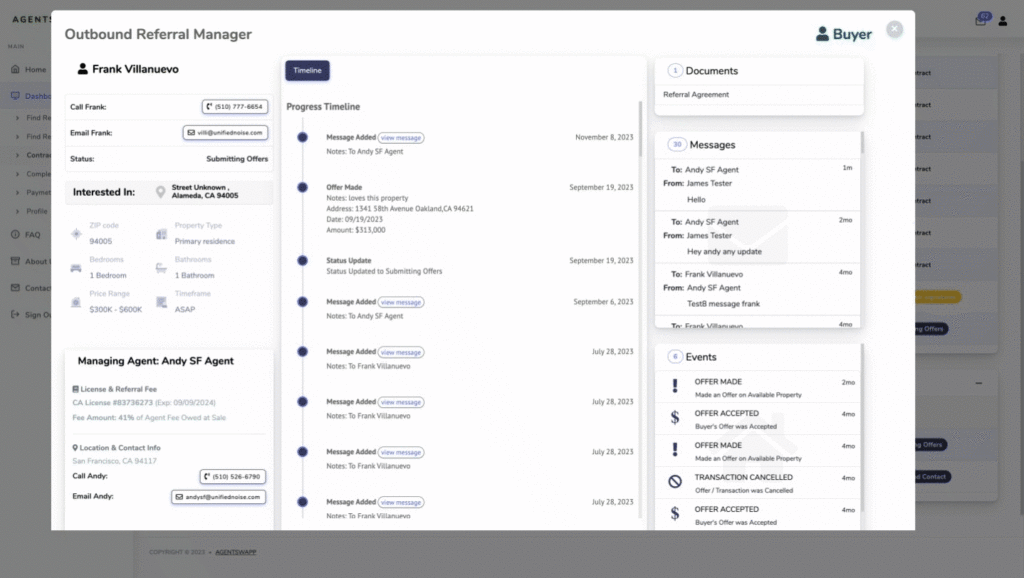Click exclamation icon of first OFFER MADE event
The height and width of the screenshot is (578, 1024).
click(x=675, y=386)
